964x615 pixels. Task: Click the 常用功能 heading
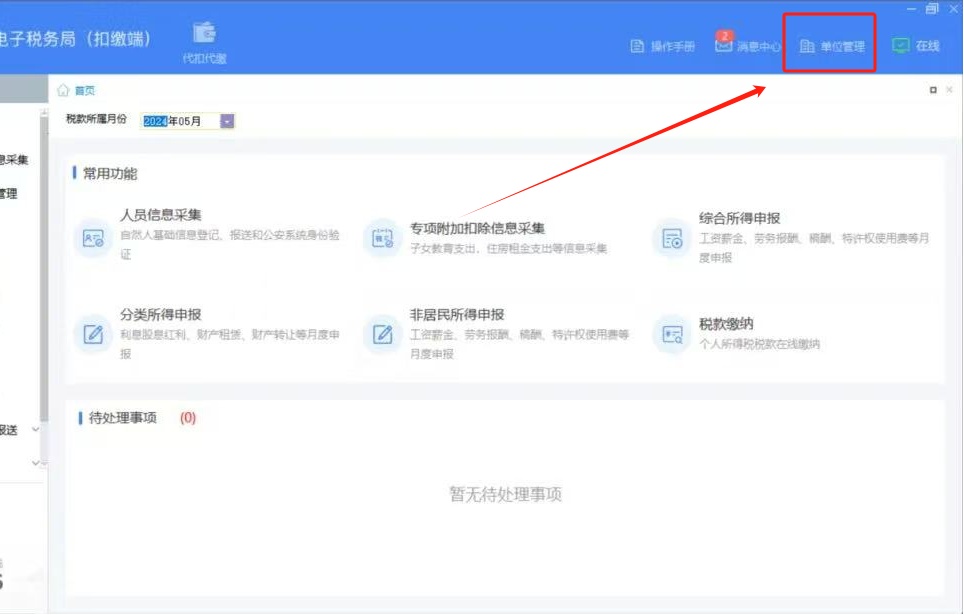110,173
